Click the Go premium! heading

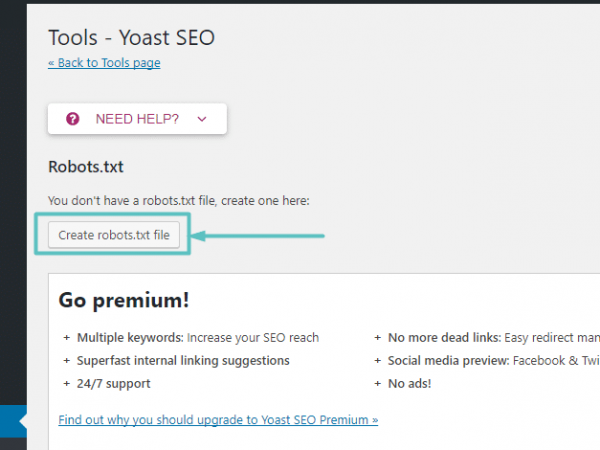(124, 300)
